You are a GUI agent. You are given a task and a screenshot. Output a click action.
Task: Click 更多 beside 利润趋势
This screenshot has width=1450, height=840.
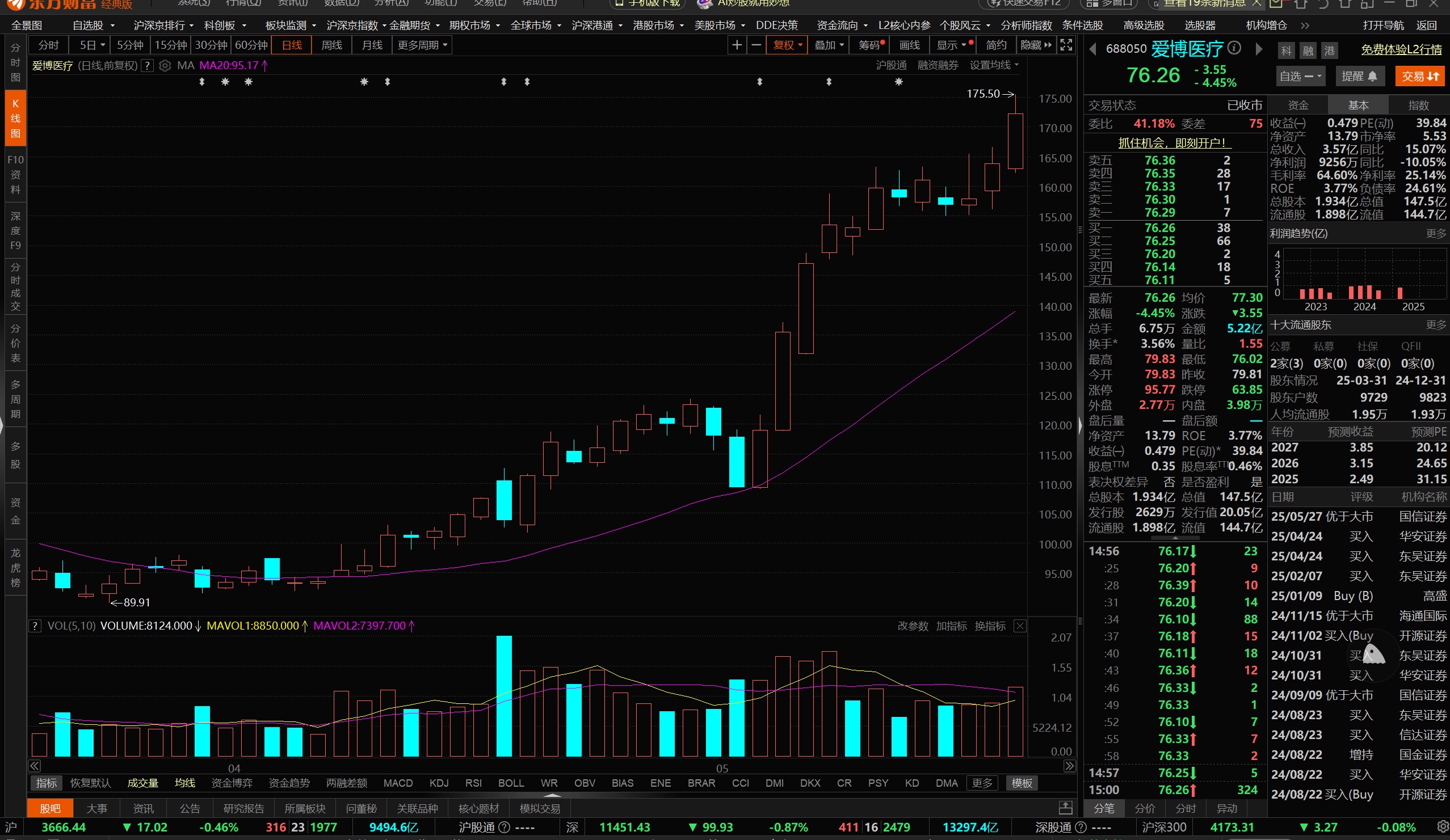pos(1436,234)
